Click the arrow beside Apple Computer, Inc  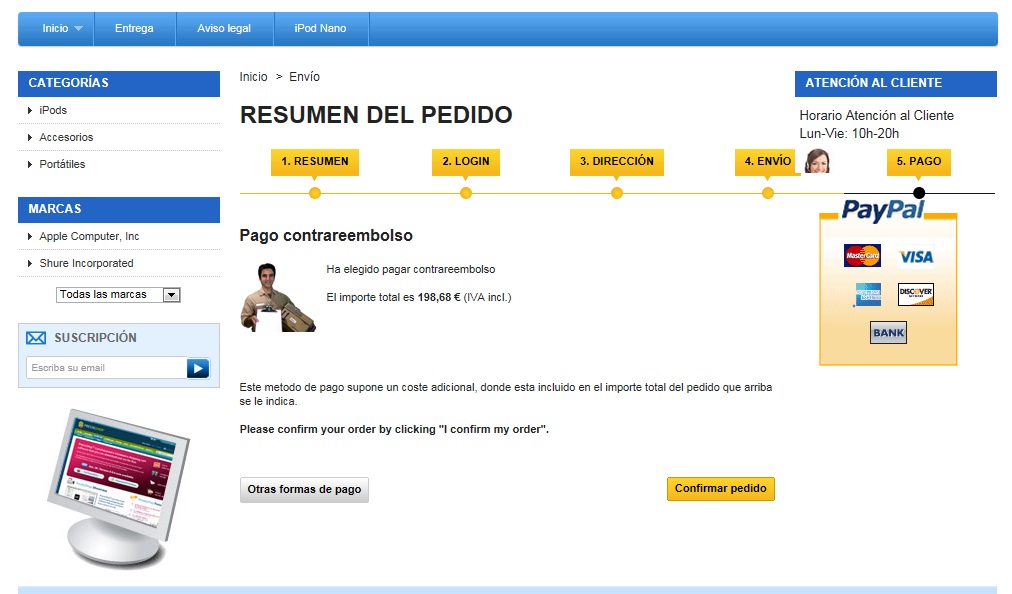click(x=30, y=236)
